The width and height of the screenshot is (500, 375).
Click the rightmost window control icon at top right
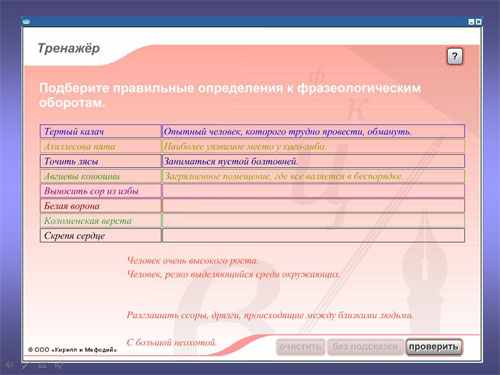(478, 22)
